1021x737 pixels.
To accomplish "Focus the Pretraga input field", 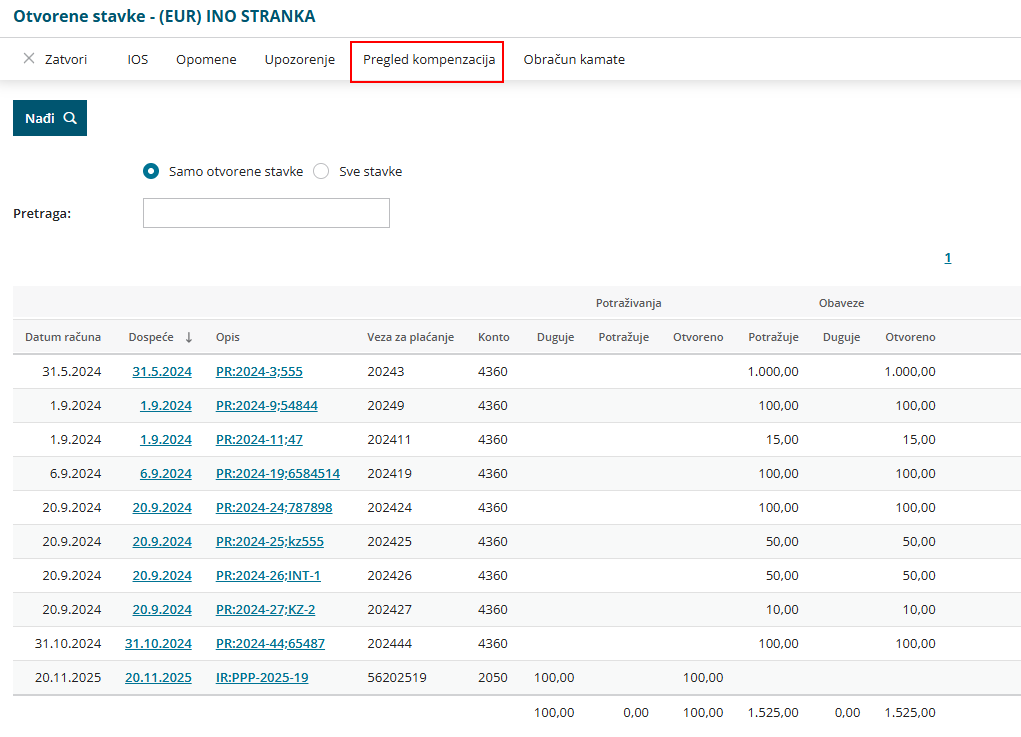I will pos(266,213).
